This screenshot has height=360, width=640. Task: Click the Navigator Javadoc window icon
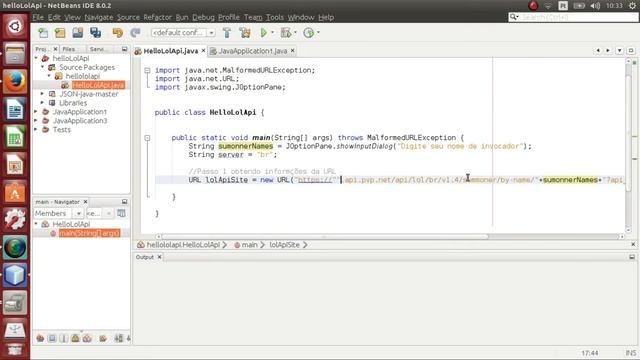tap(121, 213)
